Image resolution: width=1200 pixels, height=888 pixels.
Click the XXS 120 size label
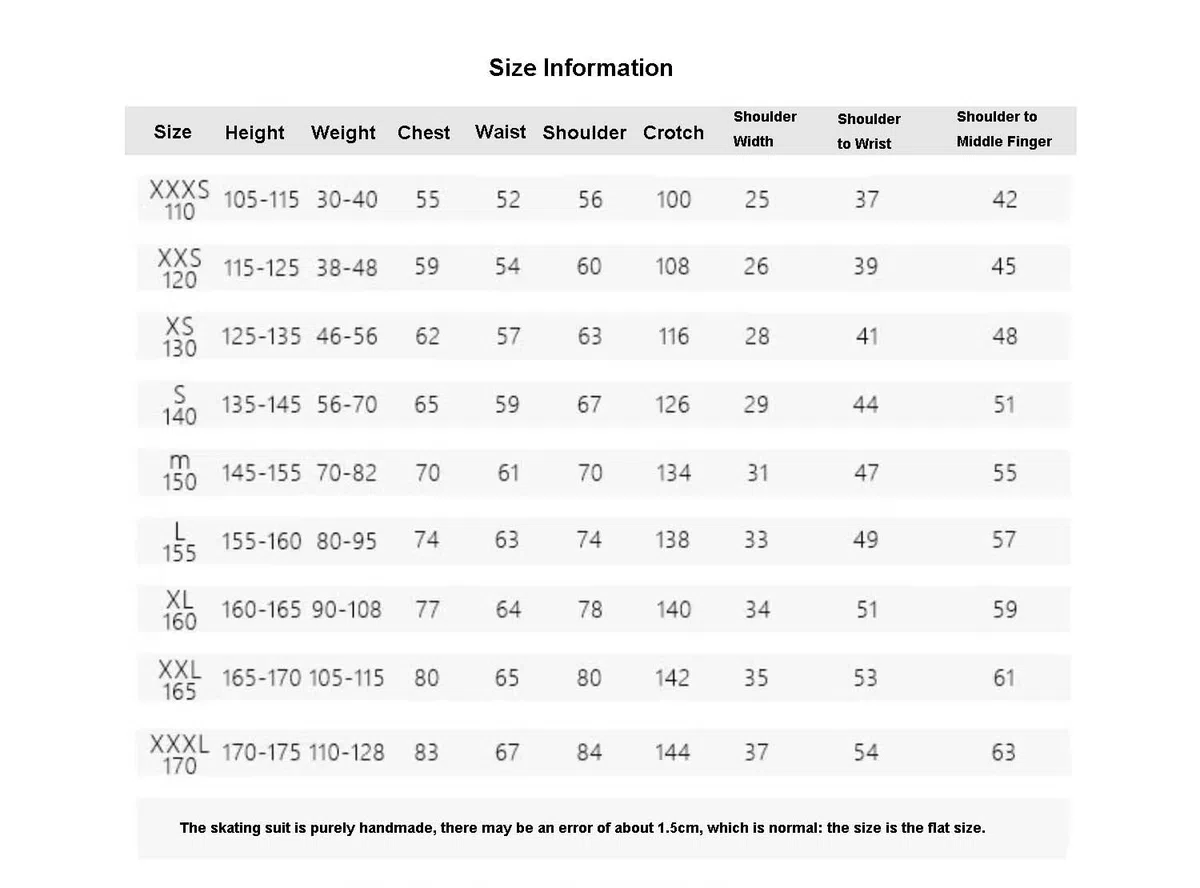(180, 268)
